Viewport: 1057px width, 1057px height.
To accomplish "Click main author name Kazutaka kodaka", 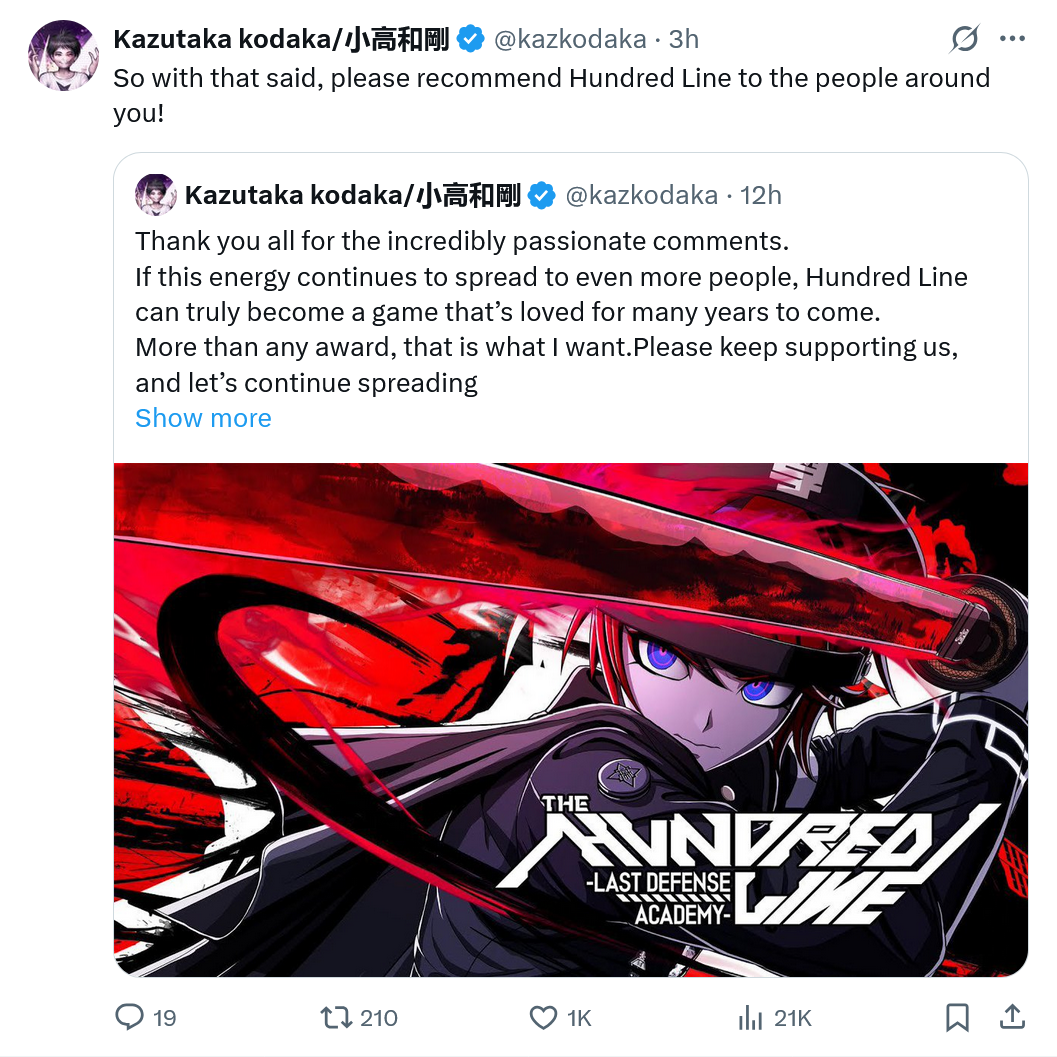I will (x=280, y=39).
